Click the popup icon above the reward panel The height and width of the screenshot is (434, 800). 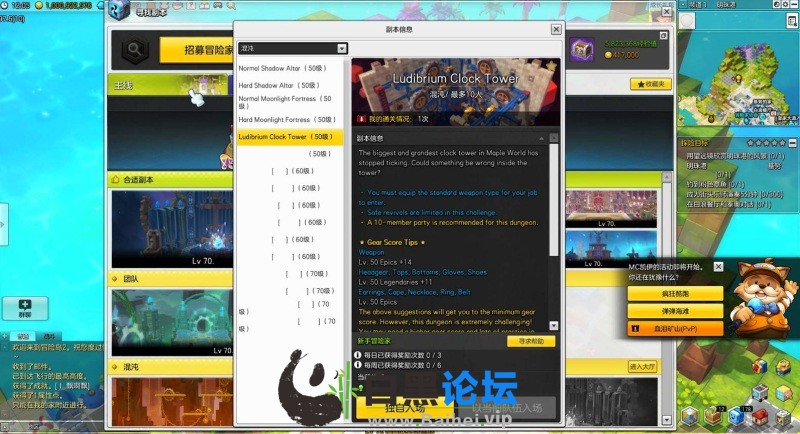(x=663, y=36)
